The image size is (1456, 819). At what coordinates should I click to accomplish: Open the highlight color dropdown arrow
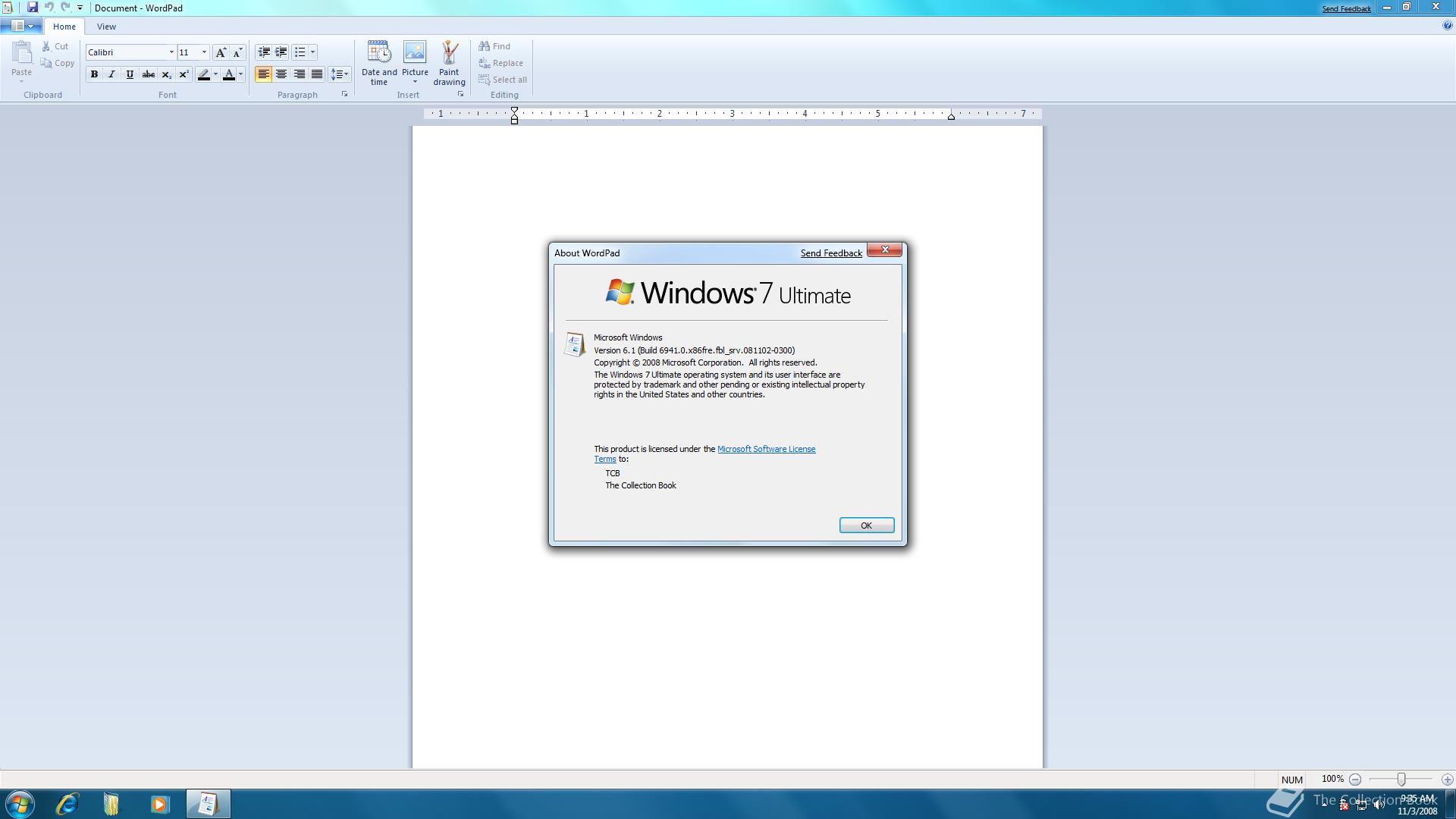[x=215, y=74]
